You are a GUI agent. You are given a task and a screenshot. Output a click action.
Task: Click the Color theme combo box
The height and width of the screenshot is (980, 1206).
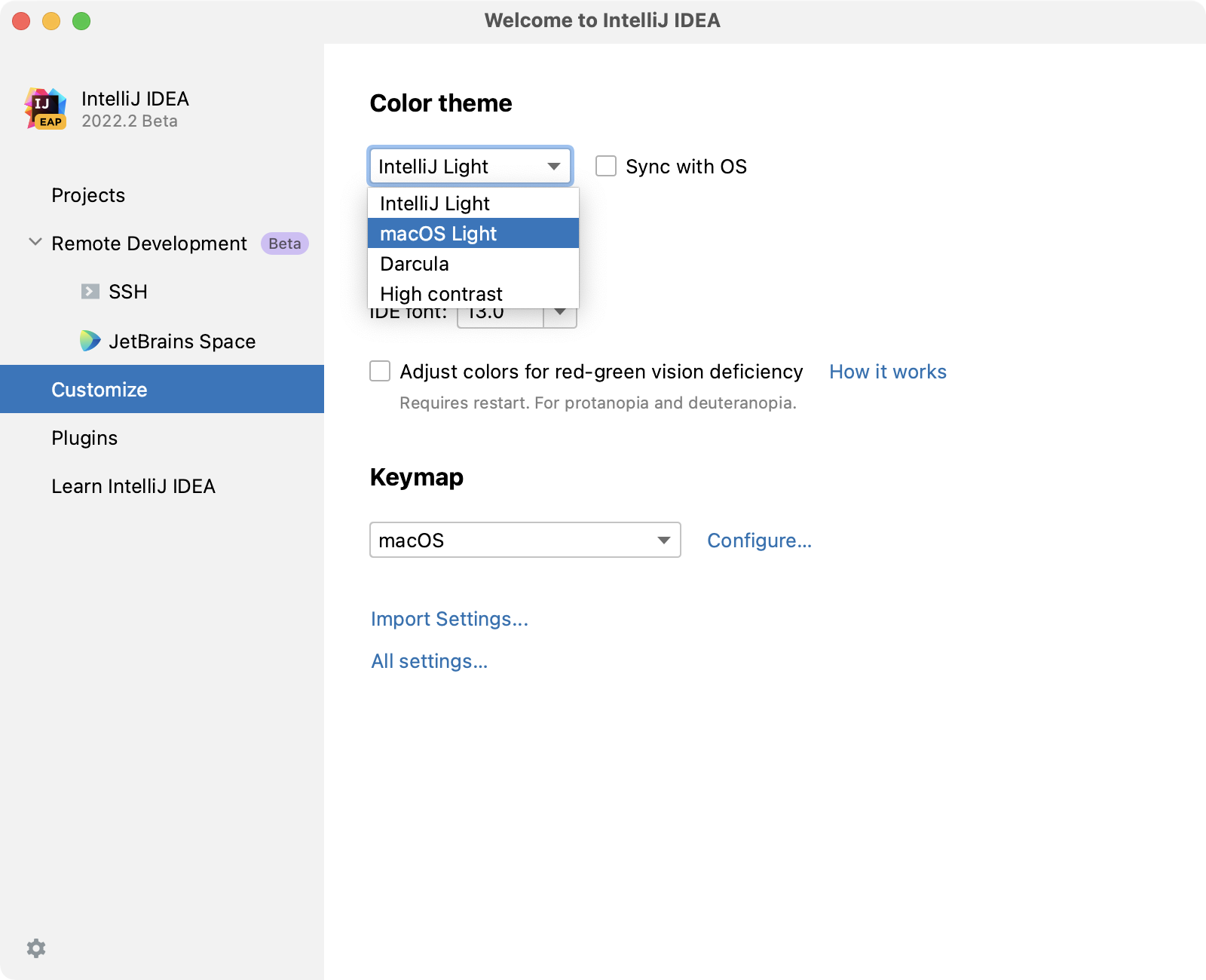(470, 166)
